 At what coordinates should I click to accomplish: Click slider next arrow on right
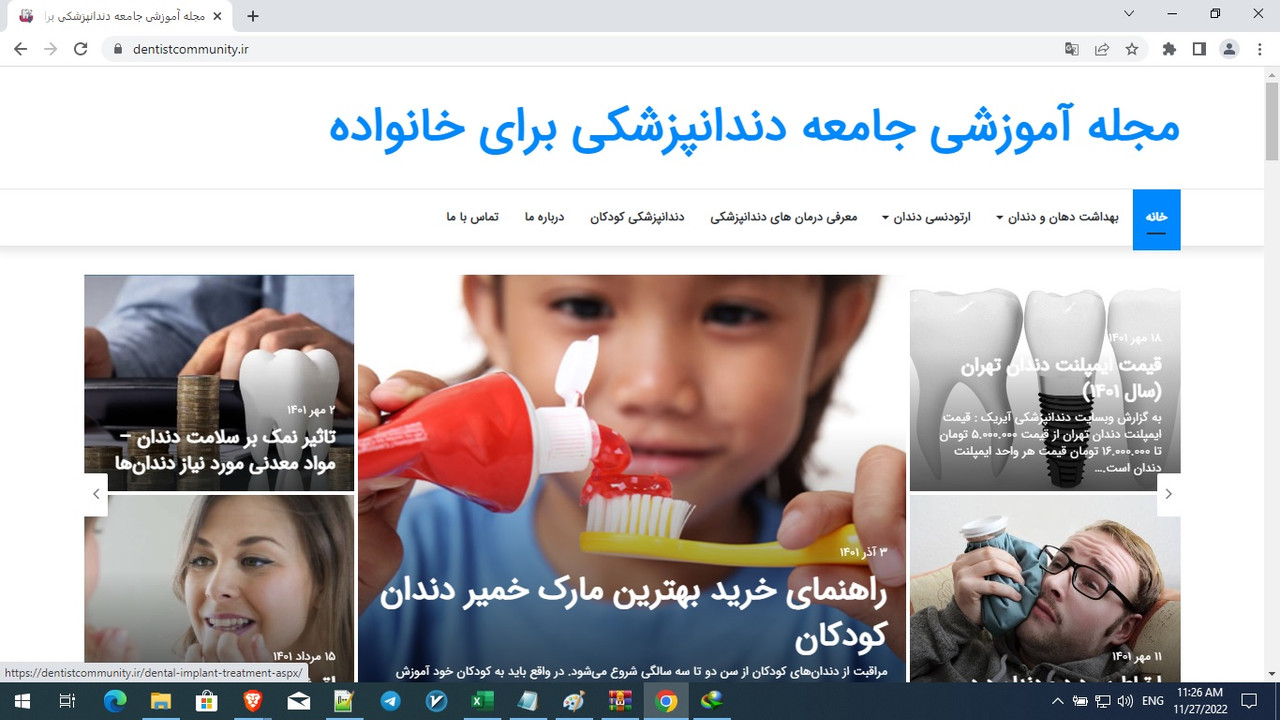(x=1168, y=494)
